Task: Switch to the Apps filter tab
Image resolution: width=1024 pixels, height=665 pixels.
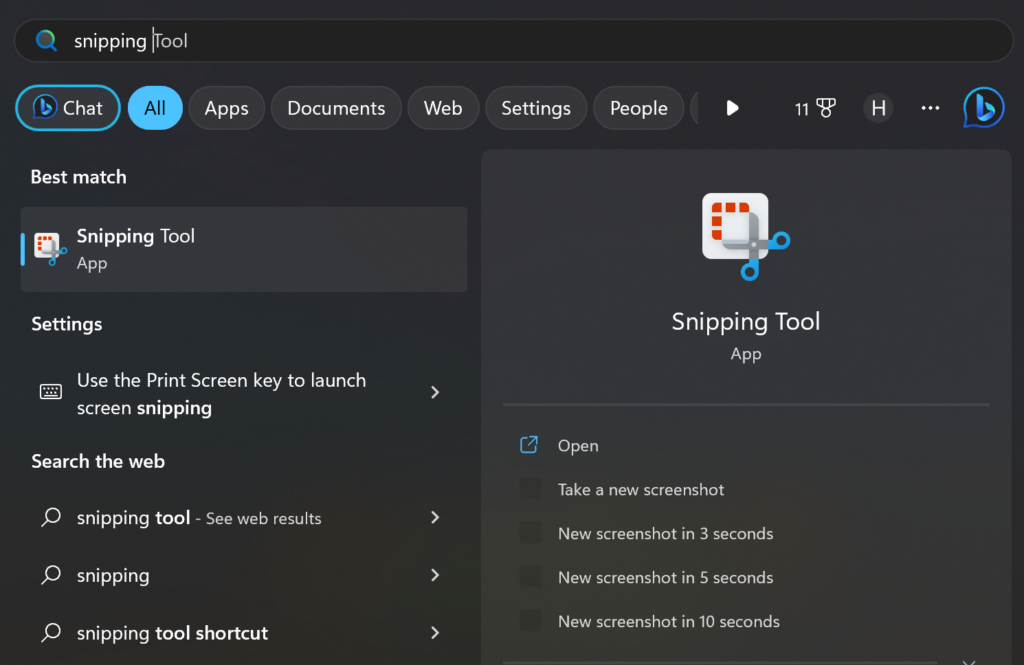Action: 226,108
